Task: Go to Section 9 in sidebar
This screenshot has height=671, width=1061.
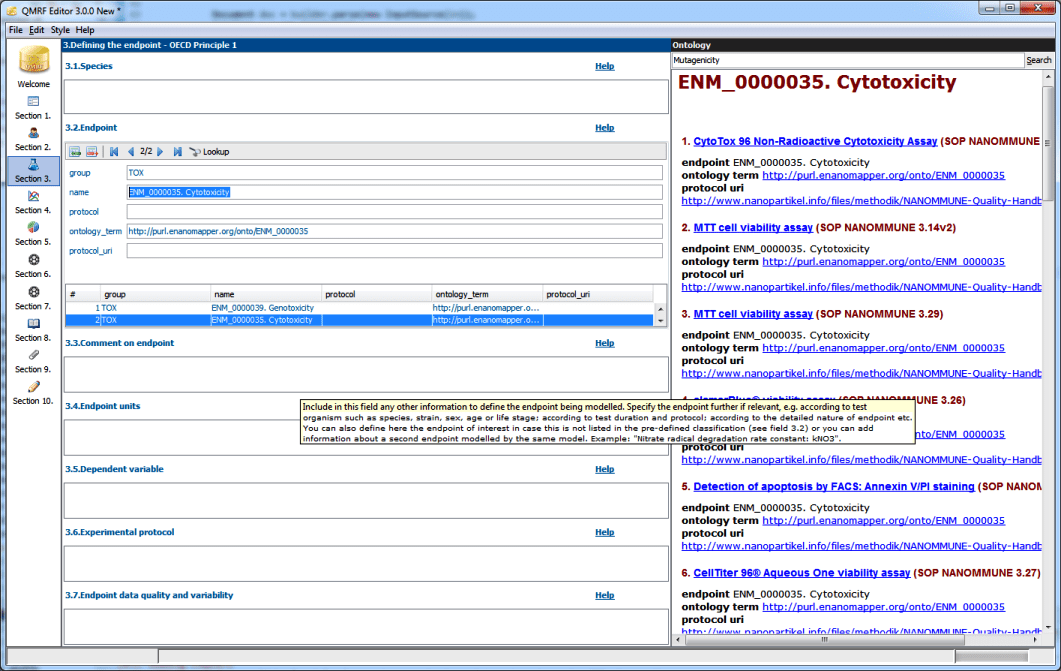Action: [x=33, y=362]
